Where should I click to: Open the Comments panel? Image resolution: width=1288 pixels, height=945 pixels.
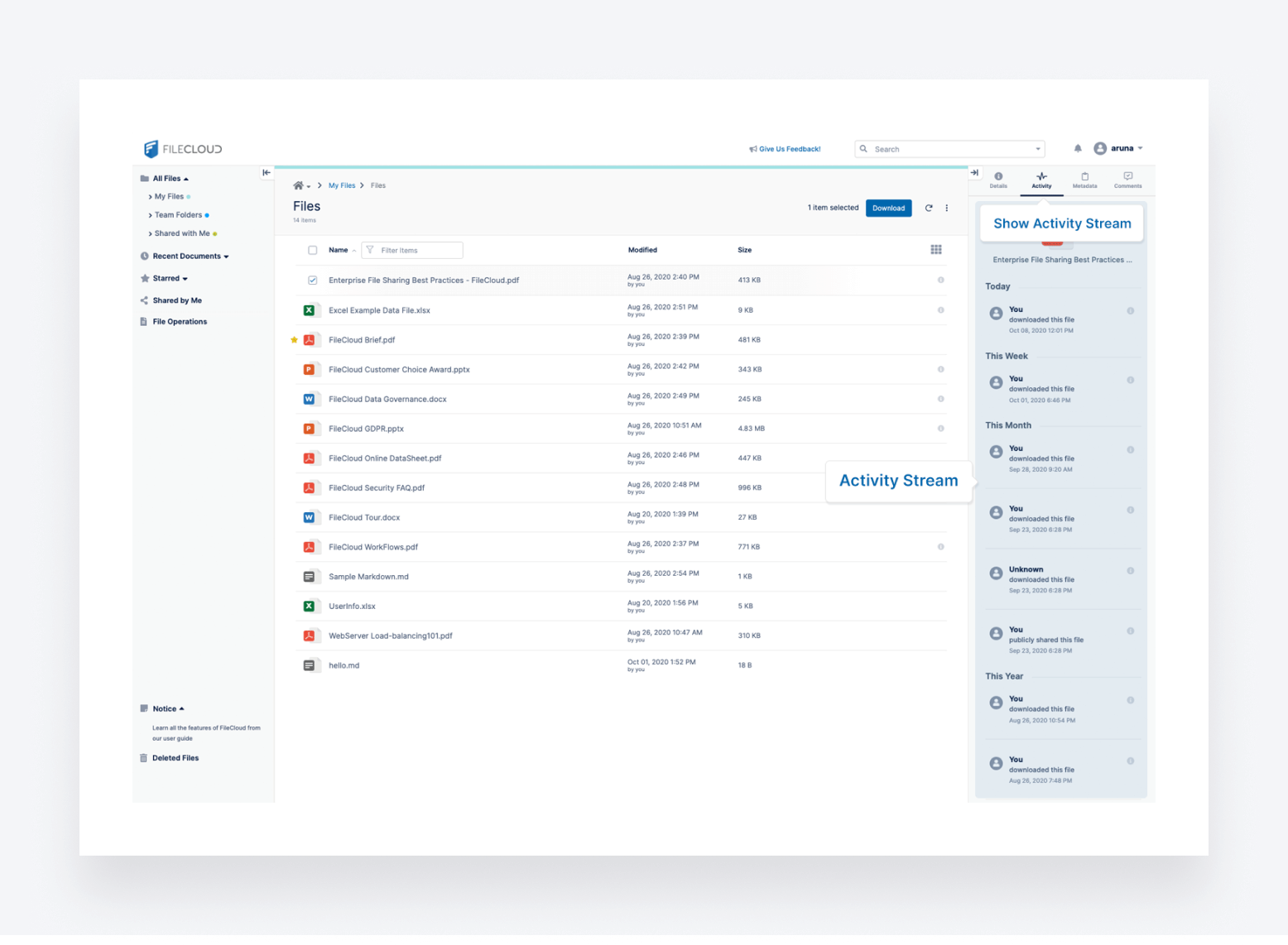1127,180
